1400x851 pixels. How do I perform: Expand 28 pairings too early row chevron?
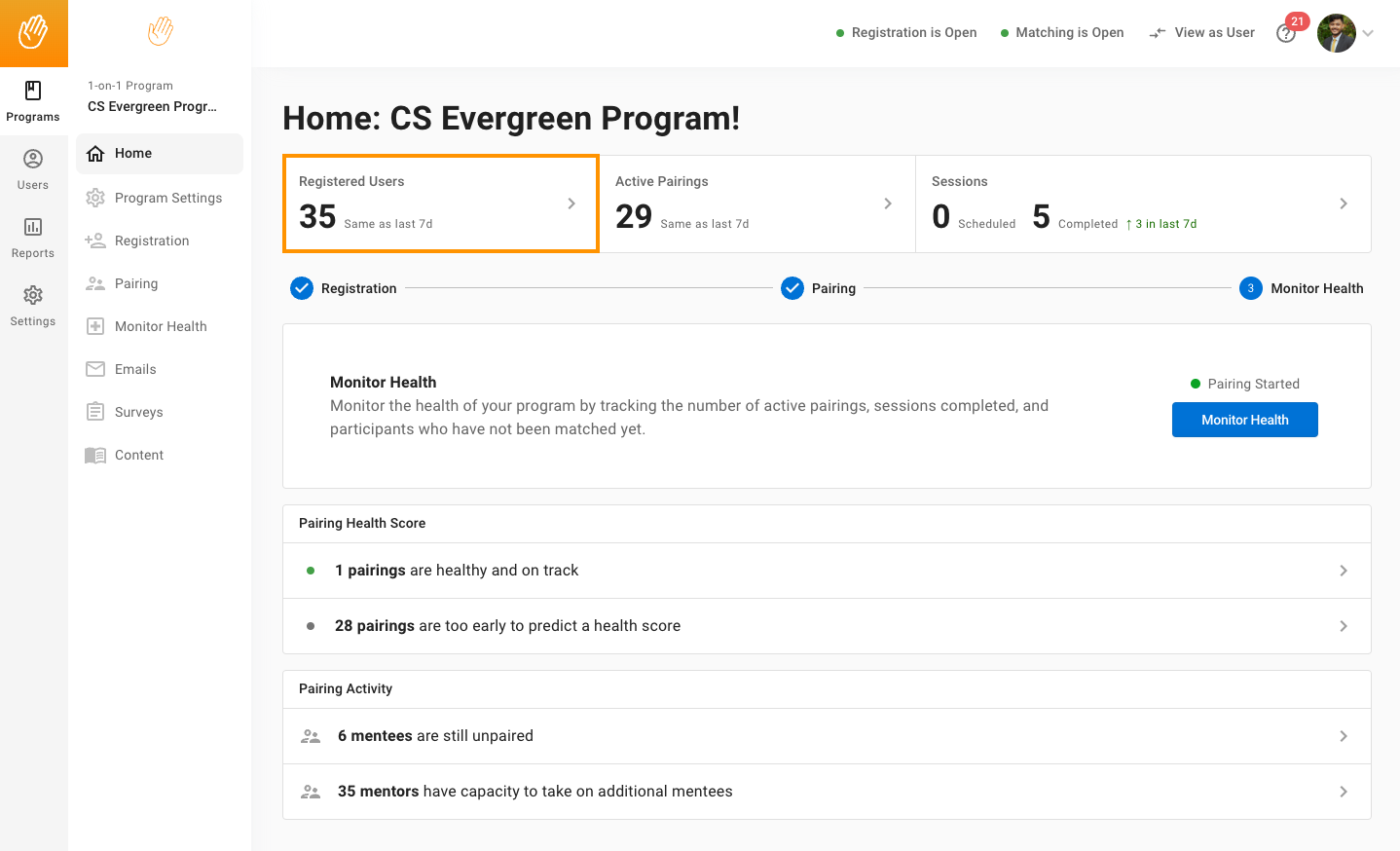click(1344, 626)
